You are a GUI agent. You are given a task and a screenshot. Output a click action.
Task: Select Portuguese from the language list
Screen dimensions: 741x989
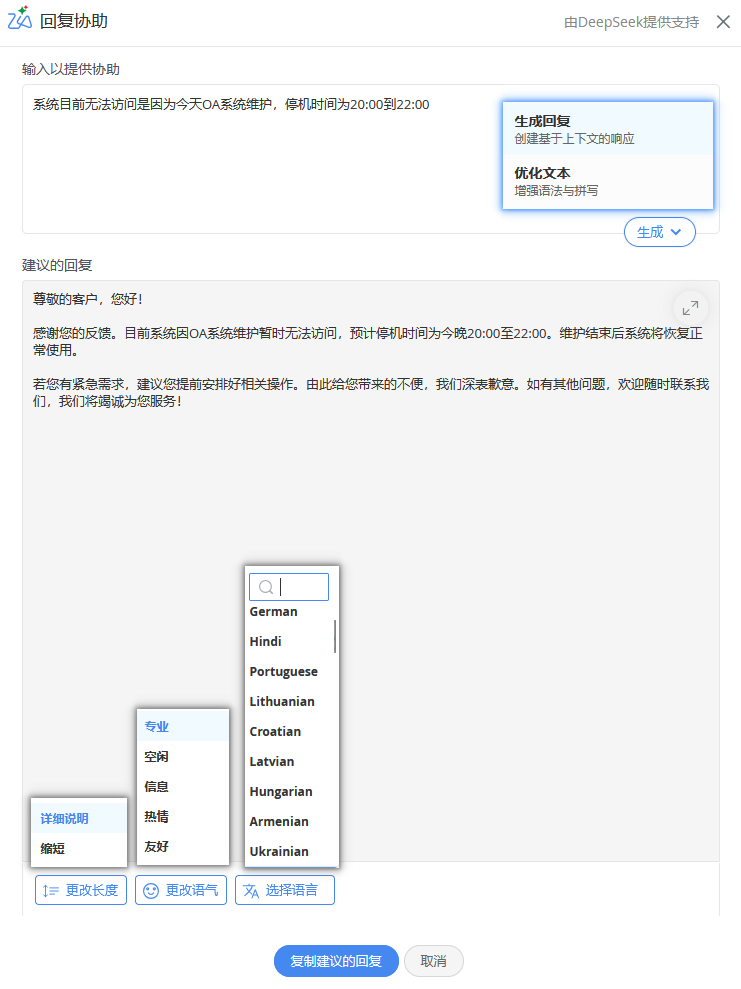click(284, 672)
